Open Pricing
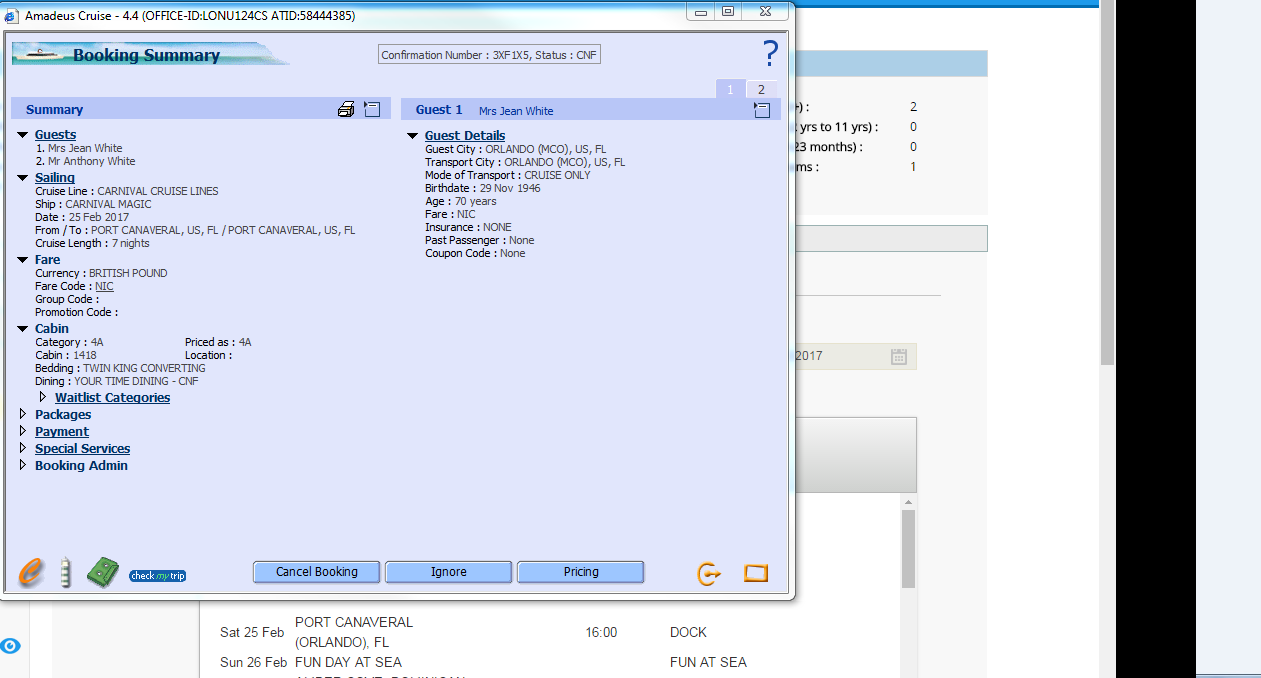This screenshot has width=1261, height=678. click(x=581, y=572)
